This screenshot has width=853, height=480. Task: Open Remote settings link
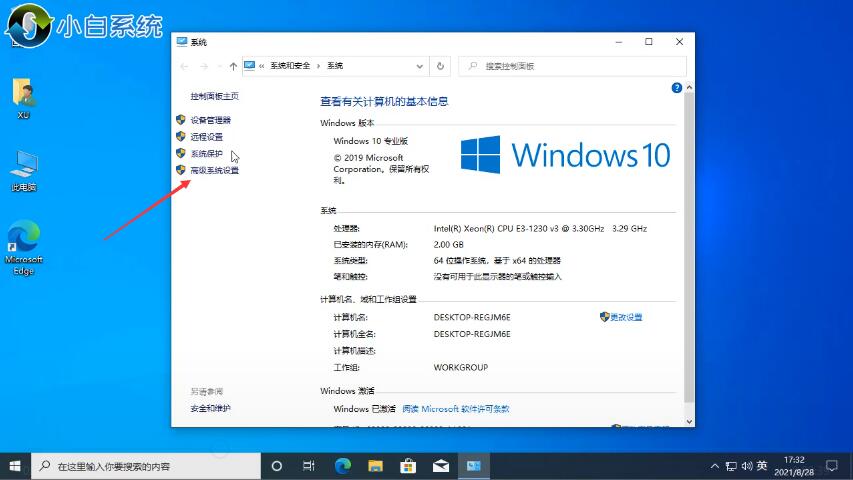click(206, 137)
